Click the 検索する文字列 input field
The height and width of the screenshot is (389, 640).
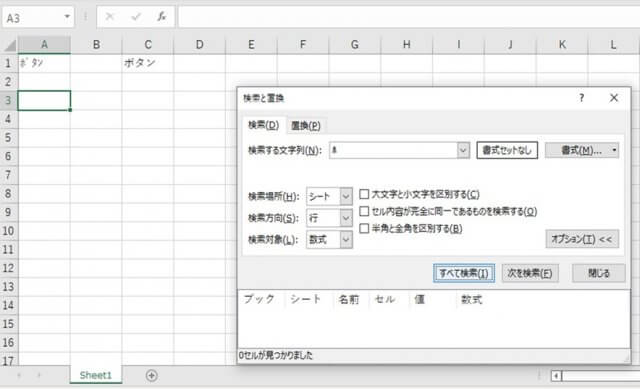coord(393,150)
